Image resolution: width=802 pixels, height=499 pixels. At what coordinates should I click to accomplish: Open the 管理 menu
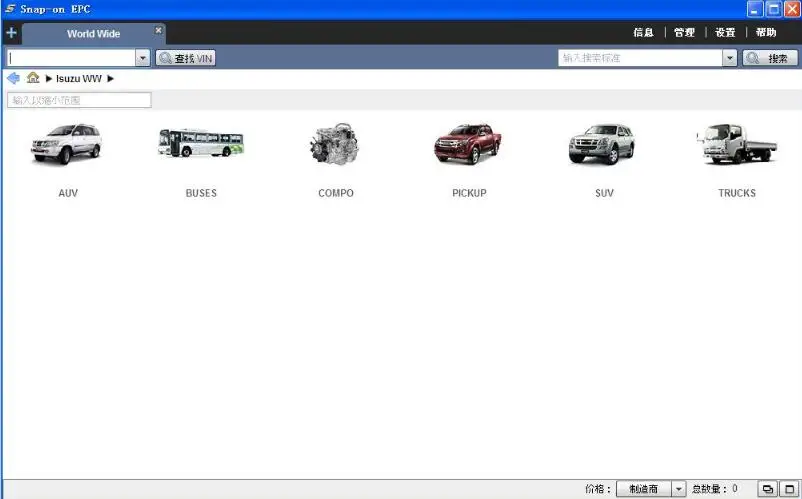tap(684, 33)
